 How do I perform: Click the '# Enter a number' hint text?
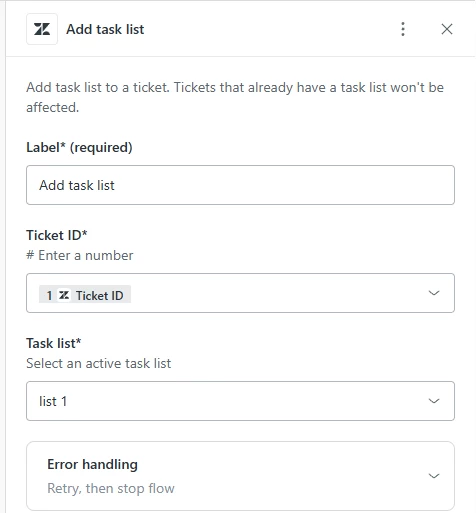point(80,255)
